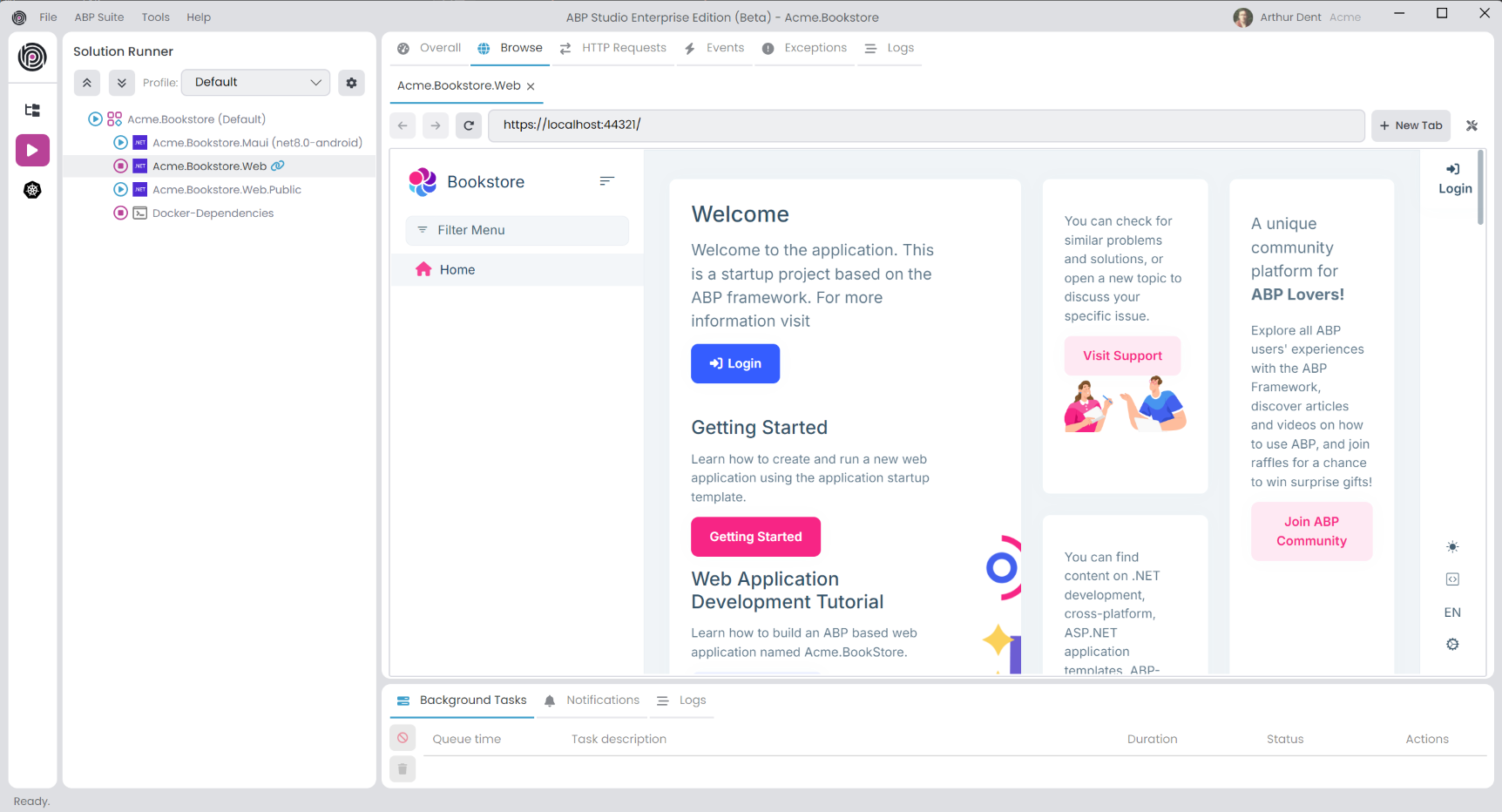Click the New Tab button
The height and width of the screenshot is (812, 1502).
[1411, 125]
